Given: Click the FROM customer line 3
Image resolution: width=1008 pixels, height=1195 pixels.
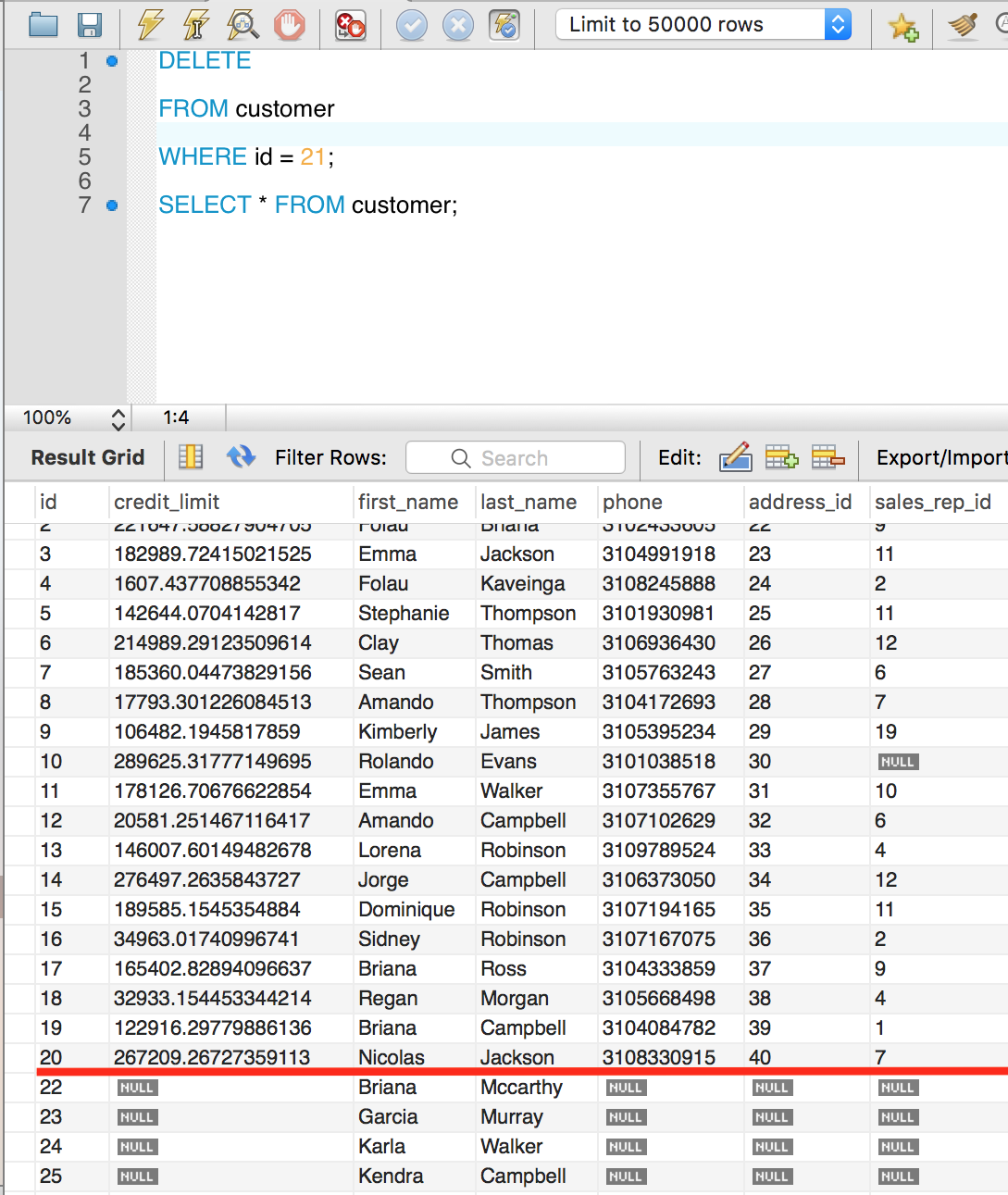Looking at the screenshot, I should click(246, 108).
